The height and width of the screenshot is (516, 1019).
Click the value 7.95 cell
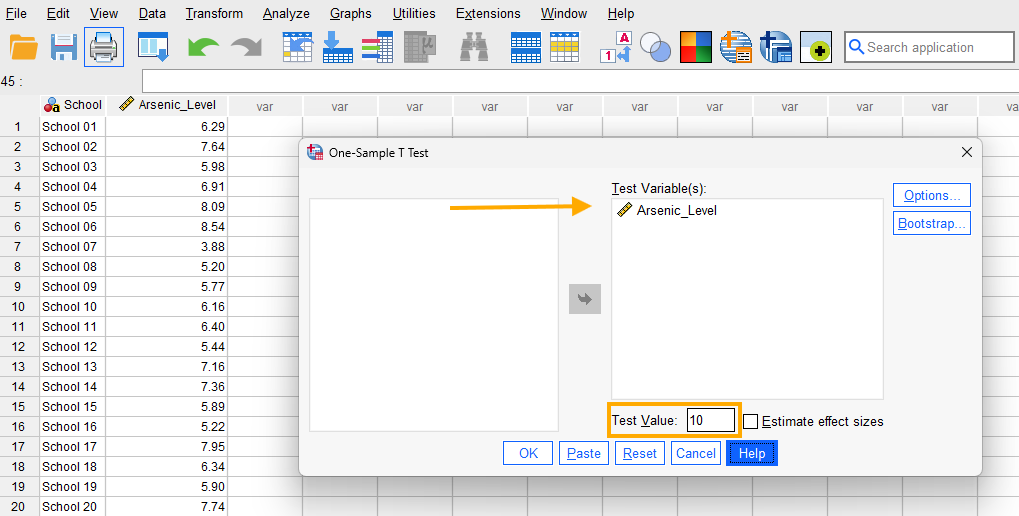pyautogui.click(x=167, y=447)
